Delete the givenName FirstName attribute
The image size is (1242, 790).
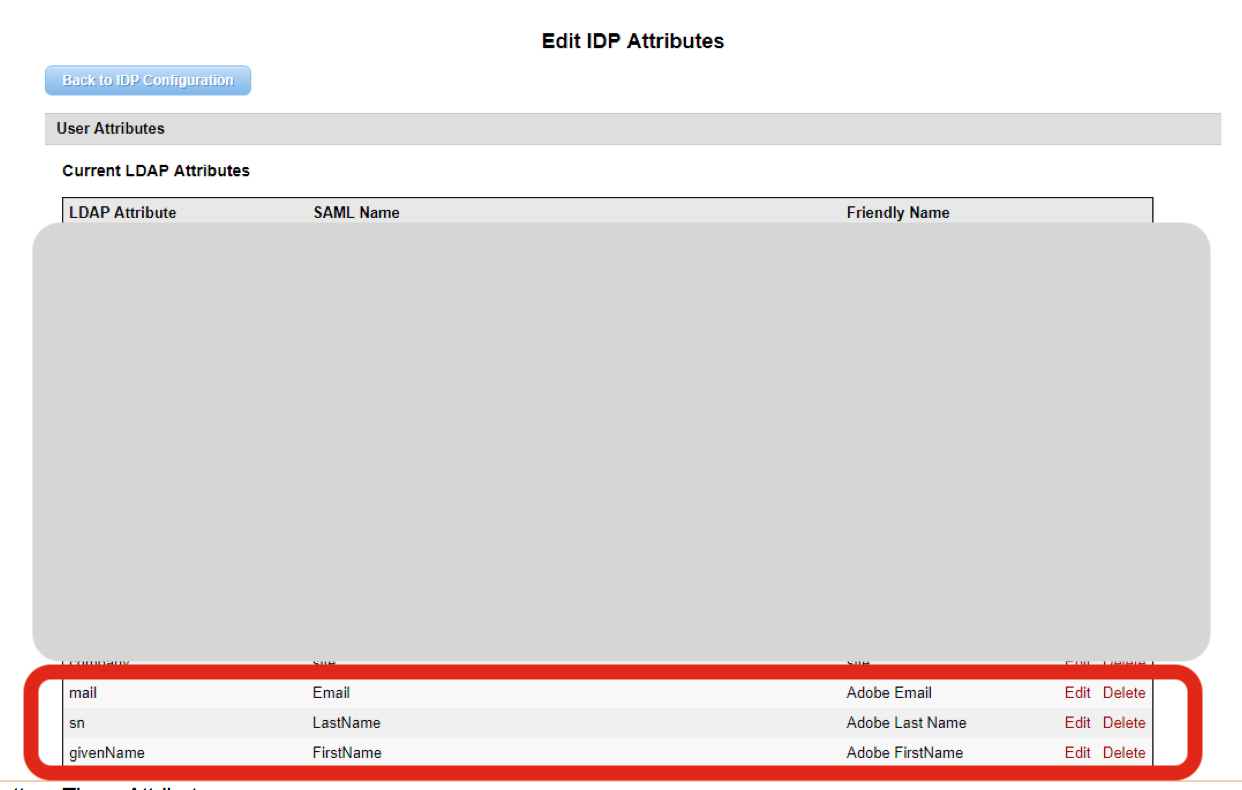1123,752
